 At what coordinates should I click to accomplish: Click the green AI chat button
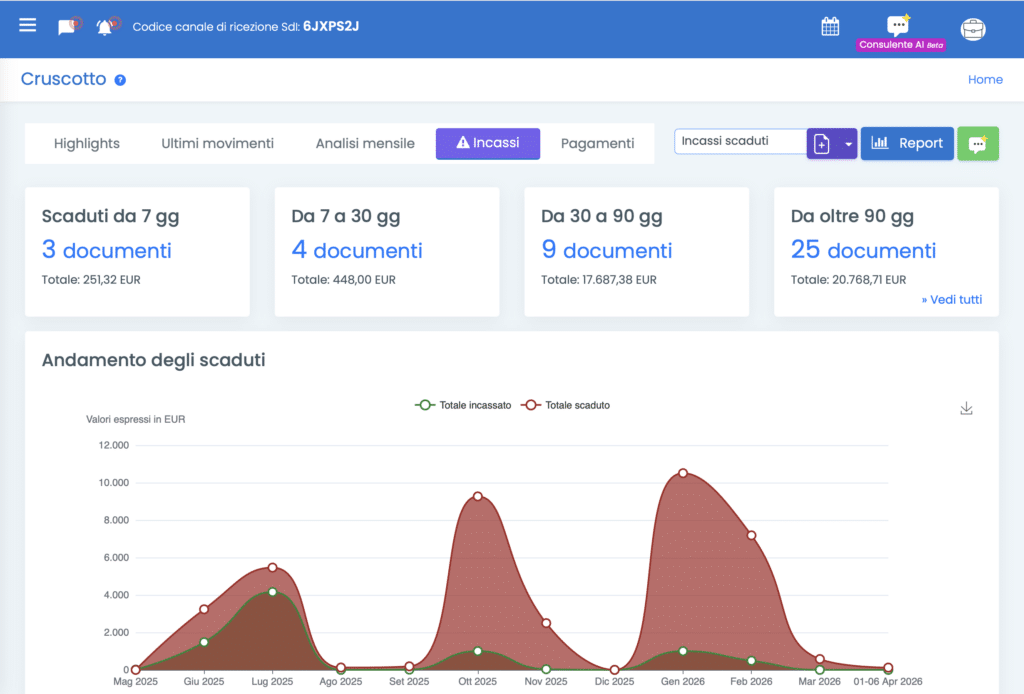tap(977, 144)
